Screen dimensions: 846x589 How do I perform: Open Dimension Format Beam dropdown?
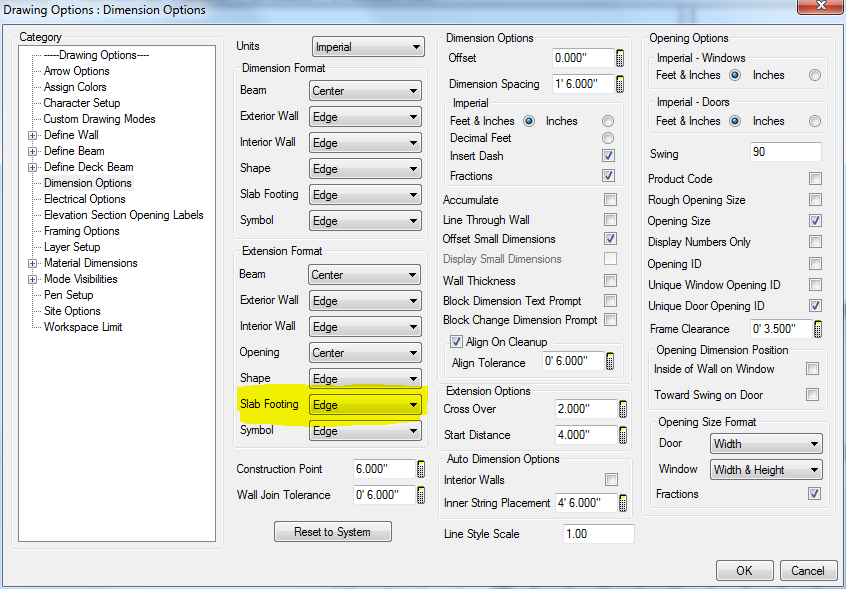tap(365, 91)
